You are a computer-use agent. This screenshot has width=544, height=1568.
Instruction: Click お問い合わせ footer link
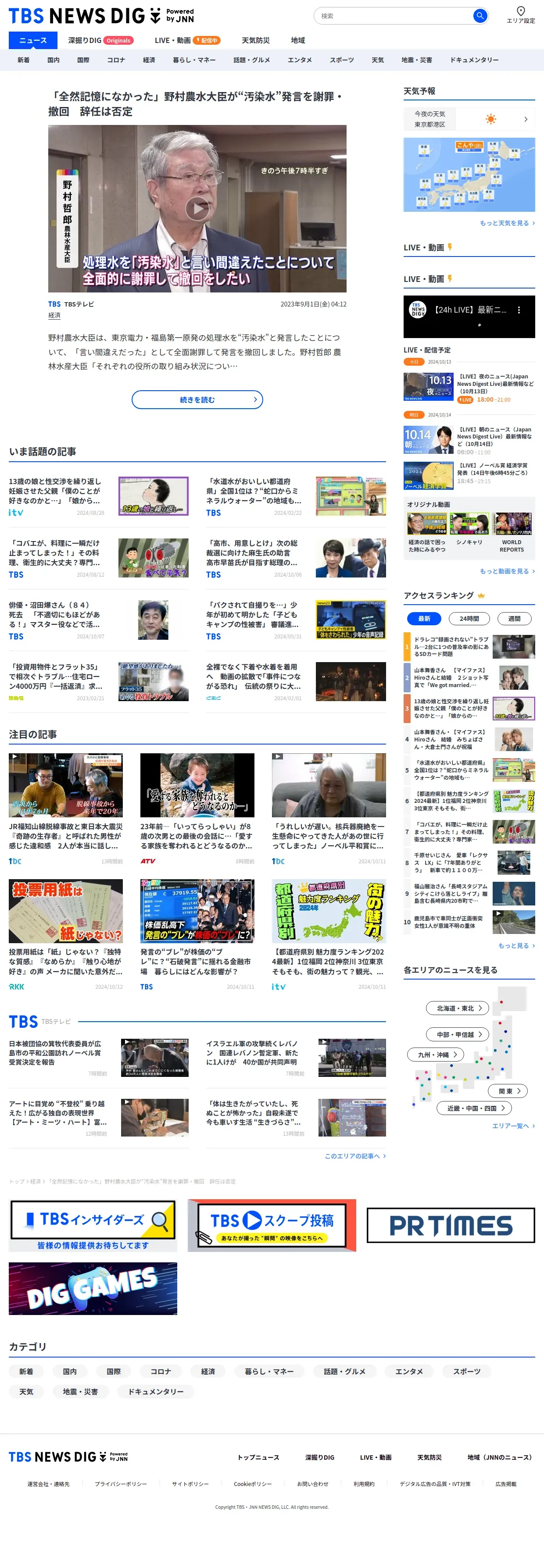312,1484
